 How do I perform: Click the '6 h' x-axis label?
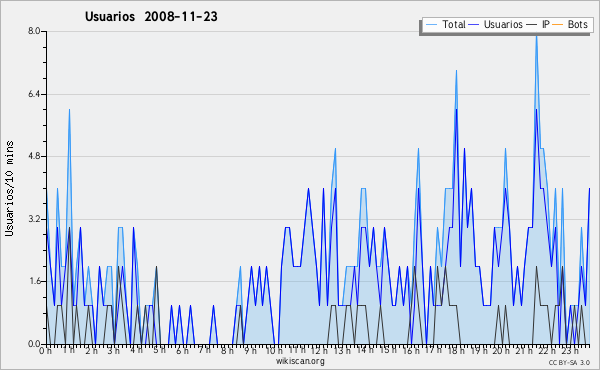pyautogui.click(x=182, y=351)
